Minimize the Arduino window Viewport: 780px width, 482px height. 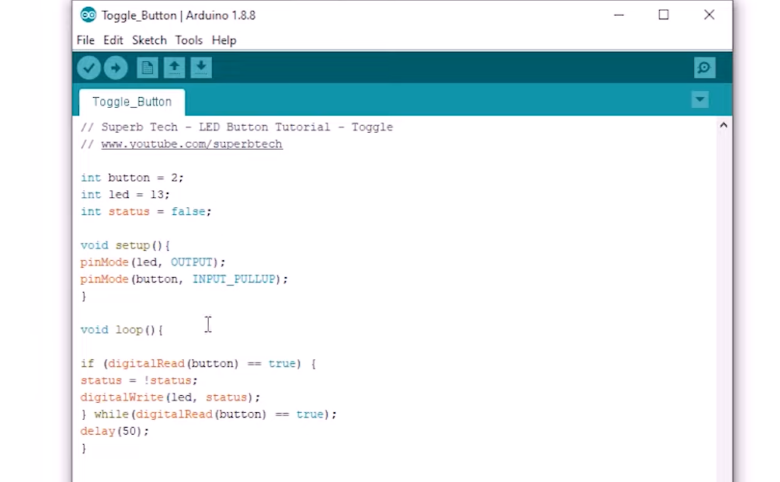(618, 15)
